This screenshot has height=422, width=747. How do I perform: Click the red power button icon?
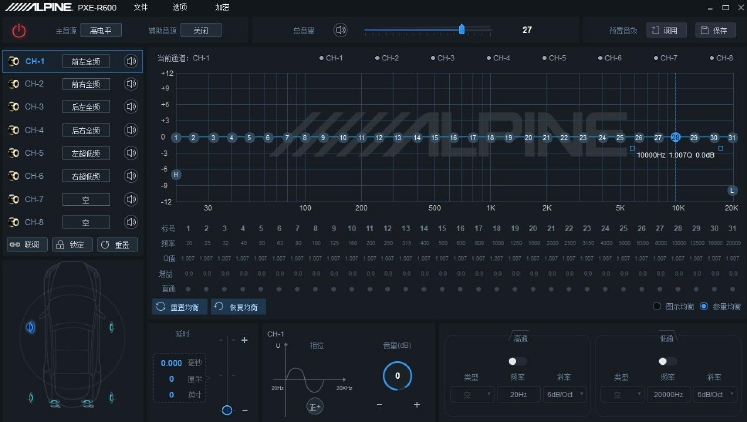[19, 31]
